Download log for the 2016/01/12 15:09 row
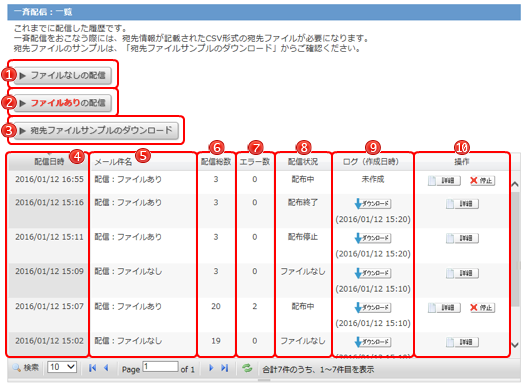This screenshot has width=531, height=385. [x=373, y=273]
